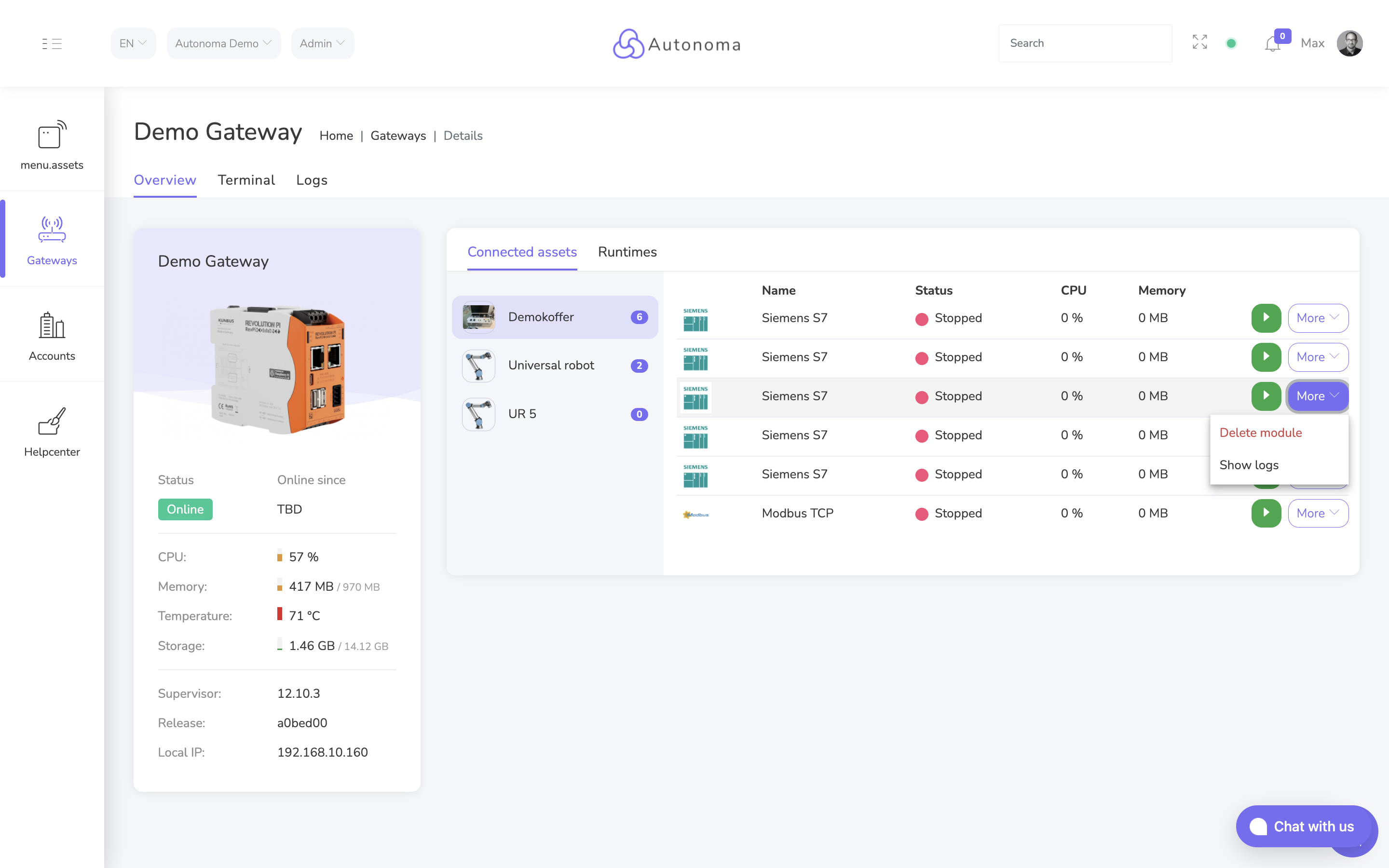Enter fullscreen using the expand icon
The width and height of the screenshot is (1389, 868).
point(1199,42)
